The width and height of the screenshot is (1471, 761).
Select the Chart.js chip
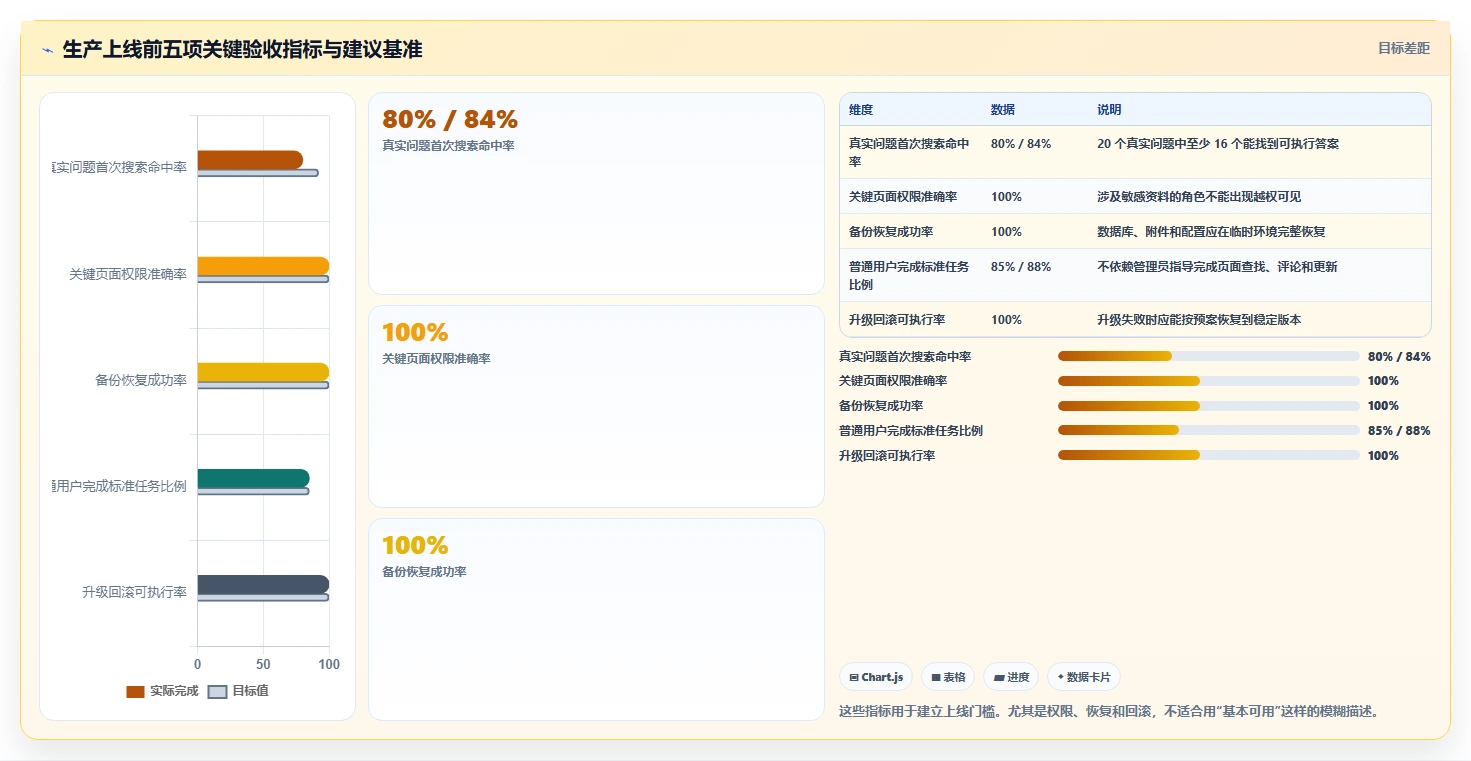[x=876, y=677]
